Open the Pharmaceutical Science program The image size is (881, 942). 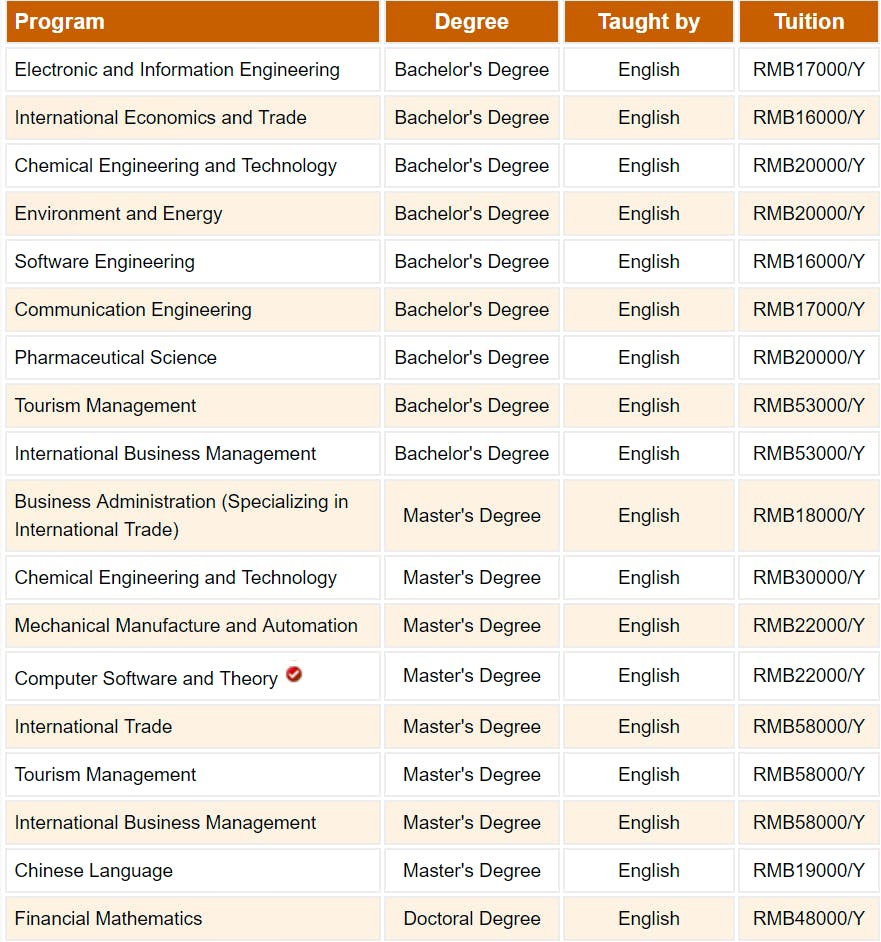[115, 358]
